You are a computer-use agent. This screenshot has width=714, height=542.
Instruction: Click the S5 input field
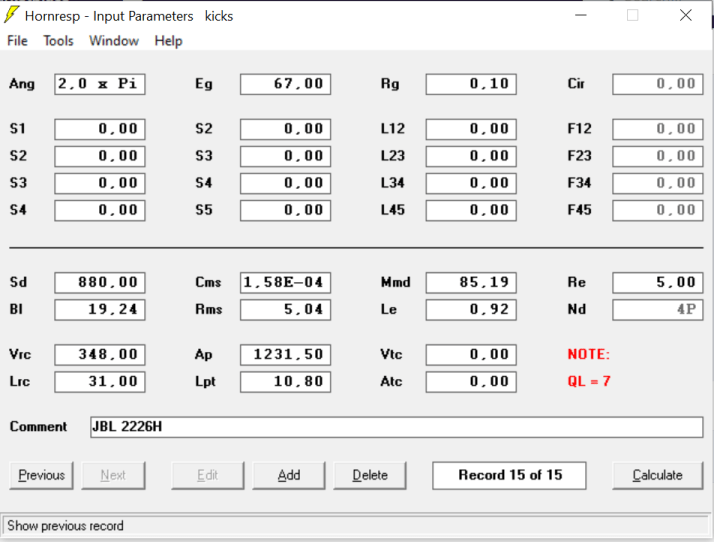click(286, 210)
